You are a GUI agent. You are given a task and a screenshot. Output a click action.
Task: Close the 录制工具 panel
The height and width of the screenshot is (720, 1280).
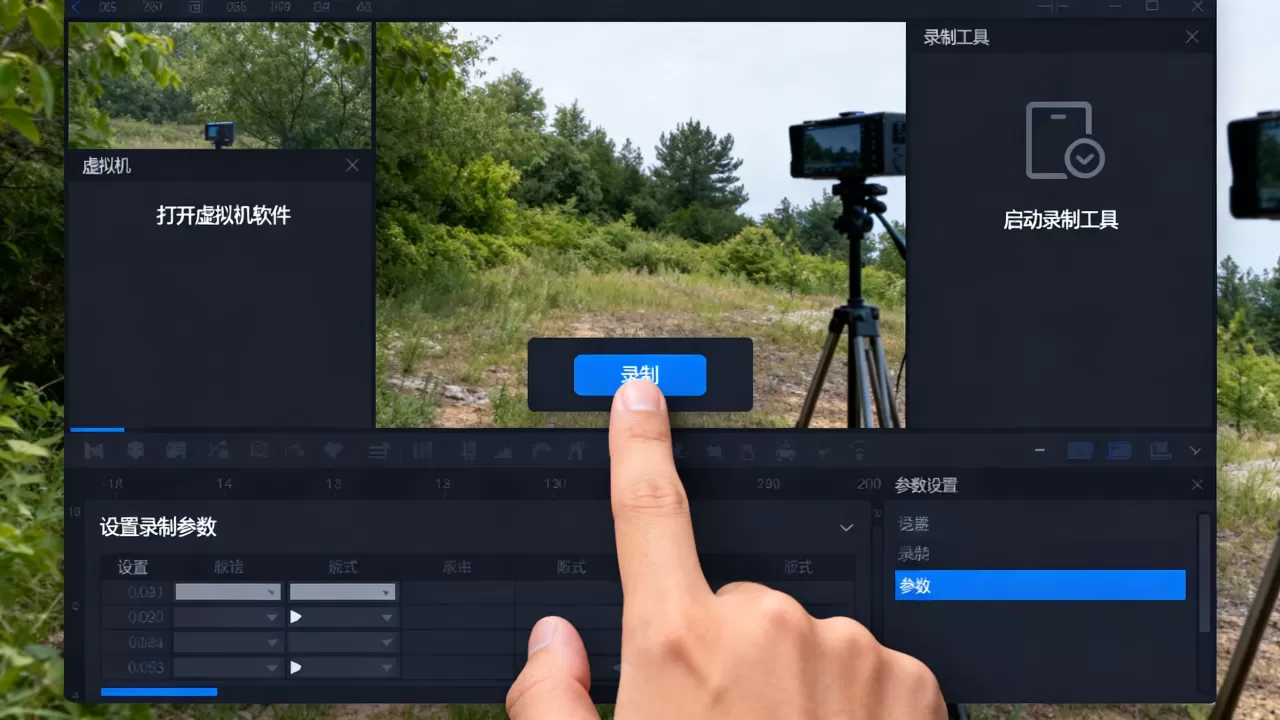tap(1192, 37)
